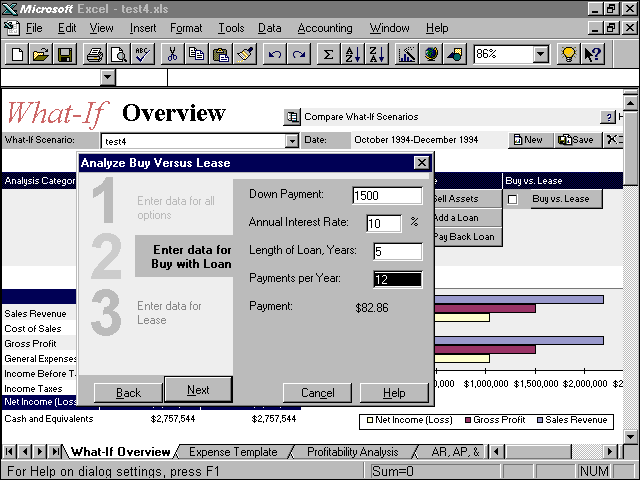Expand the zoom percentage dropdown

541,54
